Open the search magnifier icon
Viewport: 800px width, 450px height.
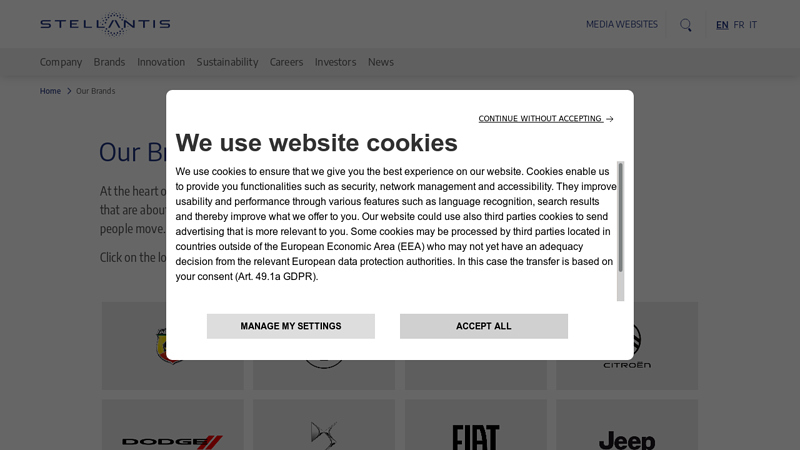[686, 25]
